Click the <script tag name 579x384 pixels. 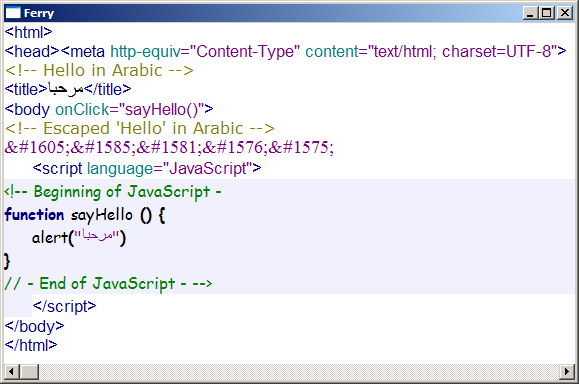57,168
